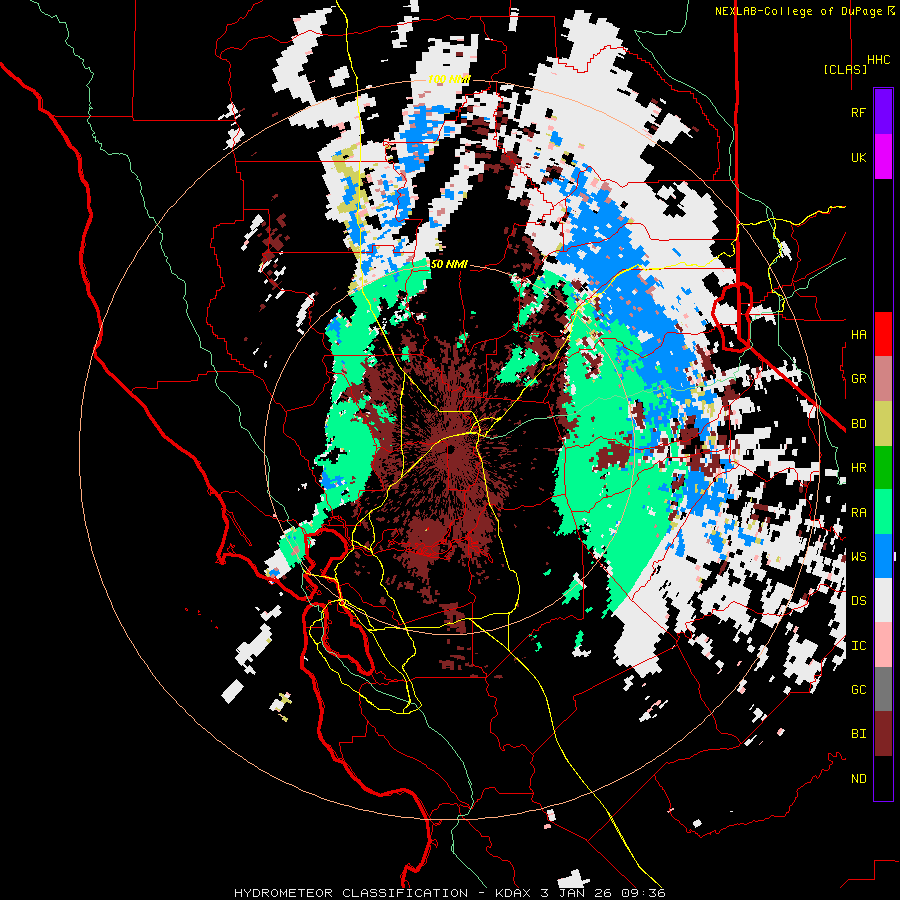Screen dimensions: 900x900
Task: Click the DS legend label
Action: pos(858,601)
